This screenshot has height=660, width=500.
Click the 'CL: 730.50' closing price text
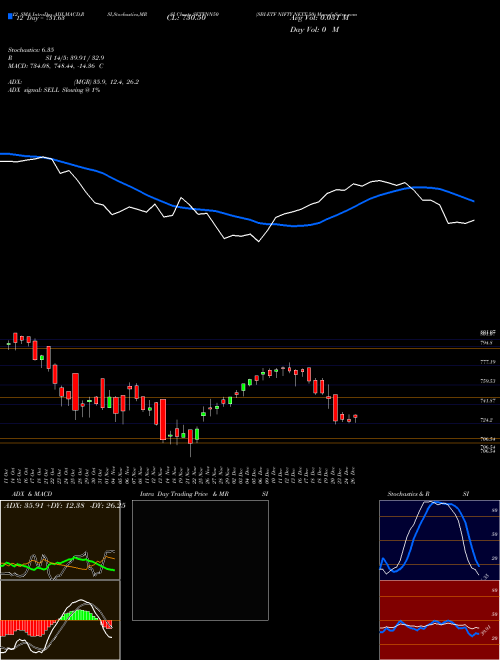click(186, 18)
